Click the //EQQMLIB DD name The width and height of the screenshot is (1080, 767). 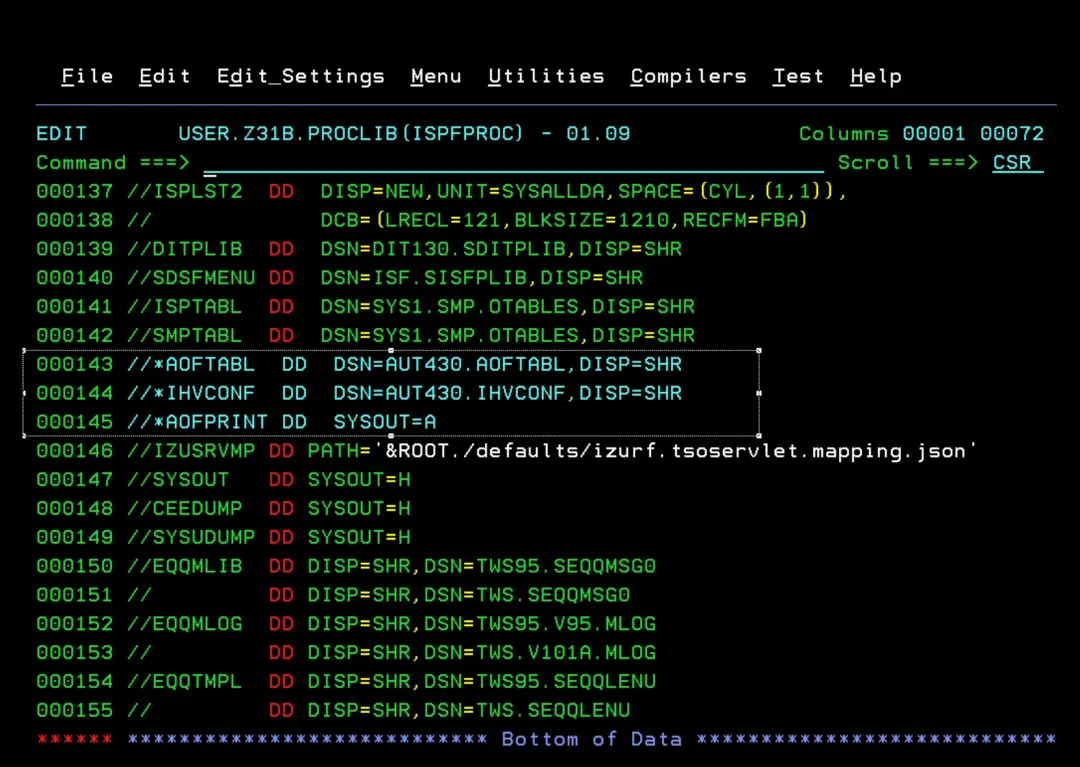185,567
